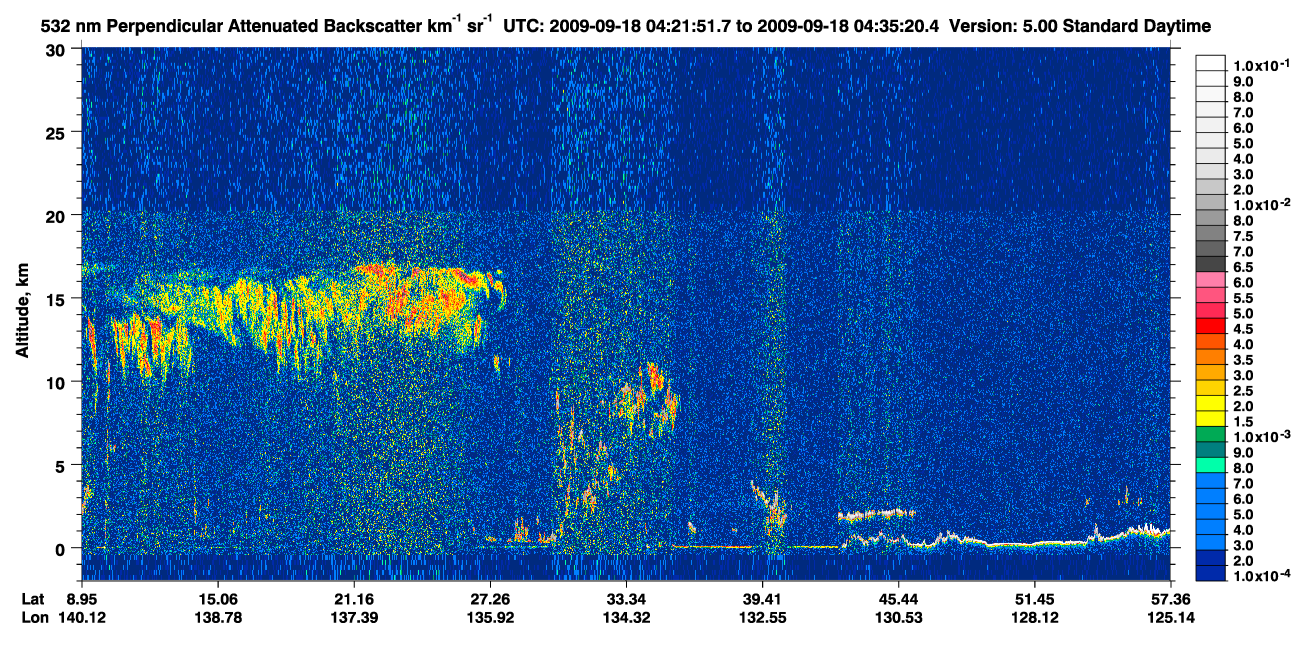Pick the green swatch between 1.0x10-3 and 1.5
This screenshot has width=1300, height=667.
1210,434
